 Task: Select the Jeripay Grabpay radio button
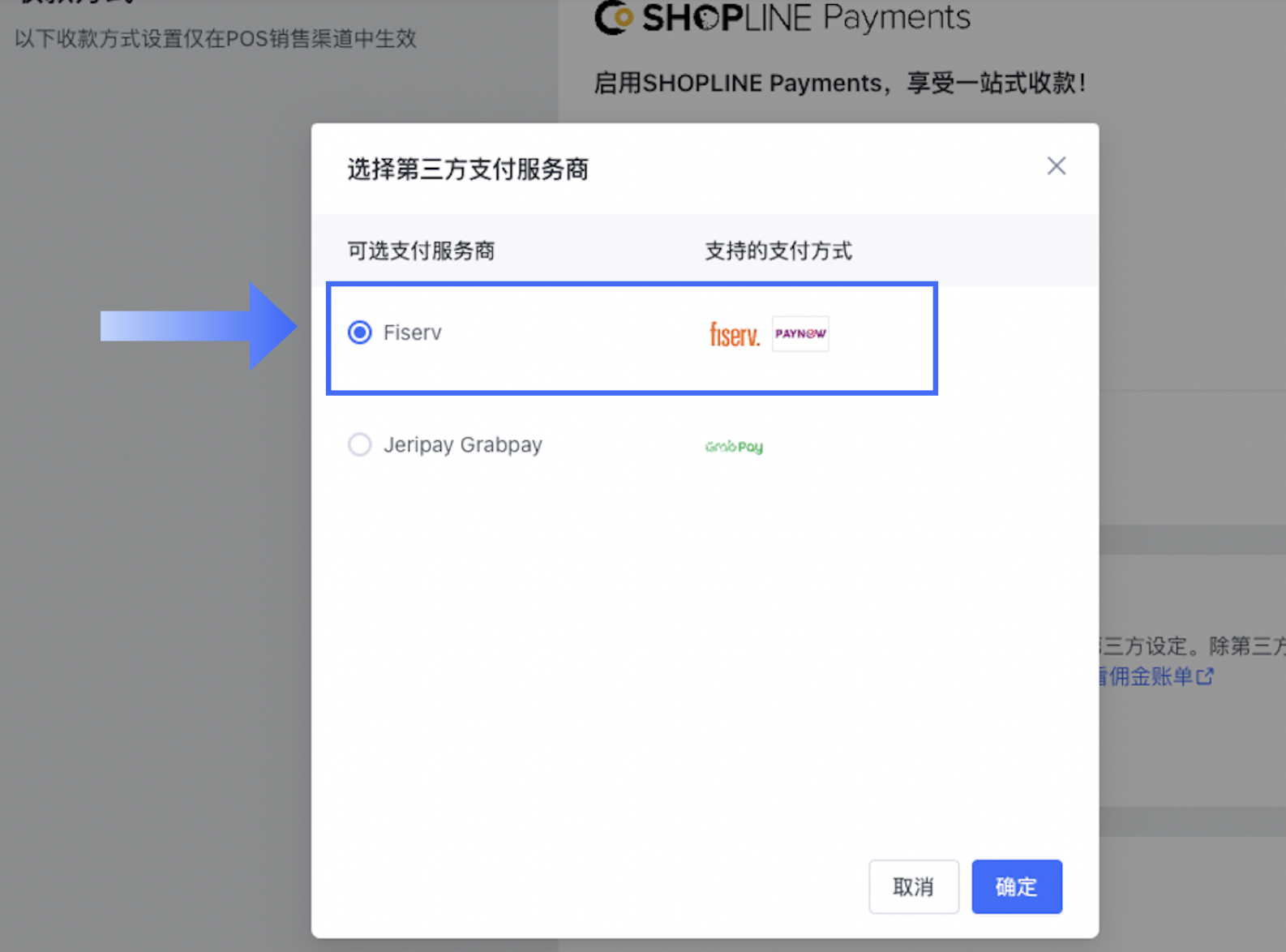coord(360,444)
